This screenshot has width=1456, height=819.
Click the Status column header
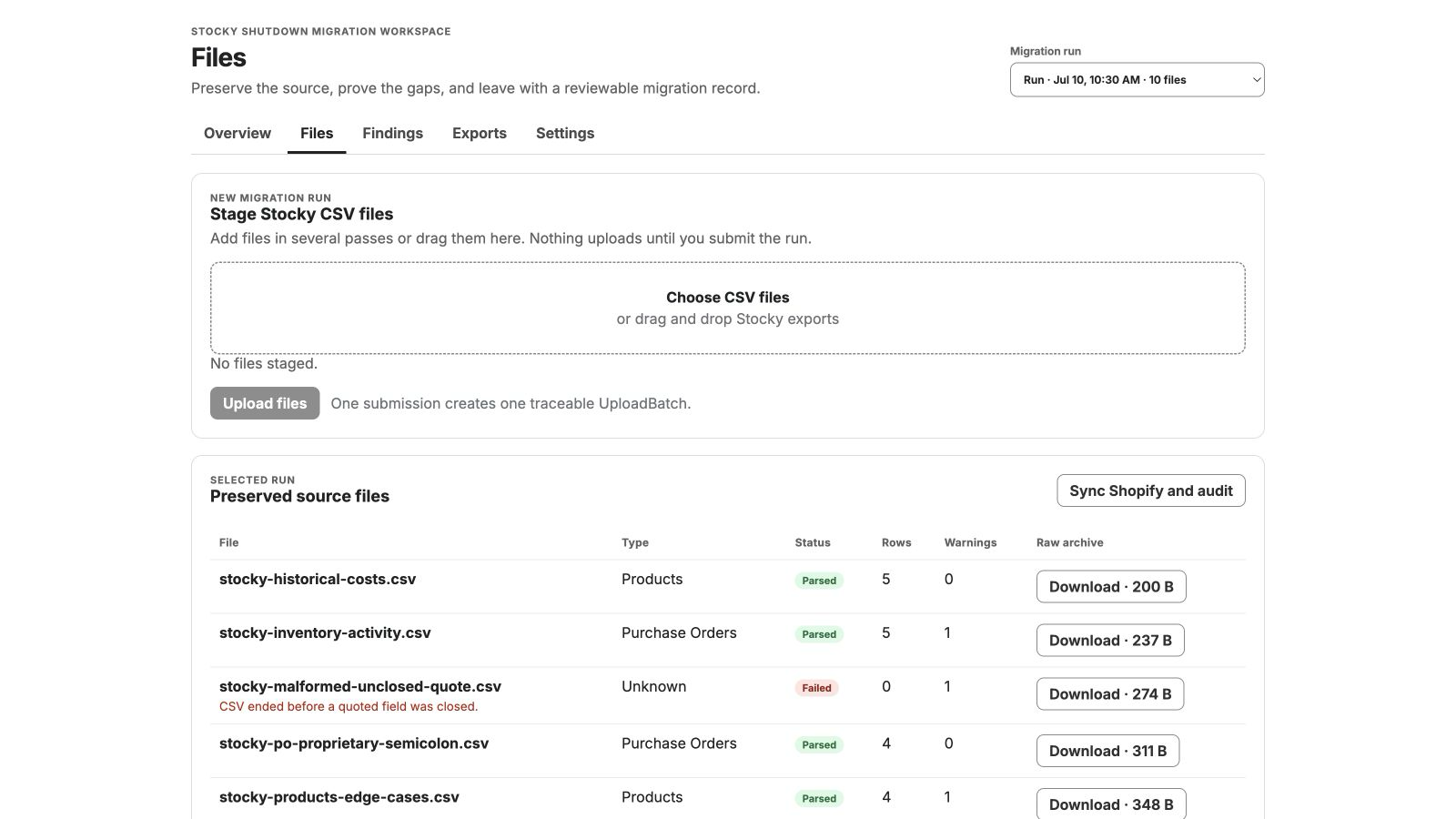pos(813,542)
